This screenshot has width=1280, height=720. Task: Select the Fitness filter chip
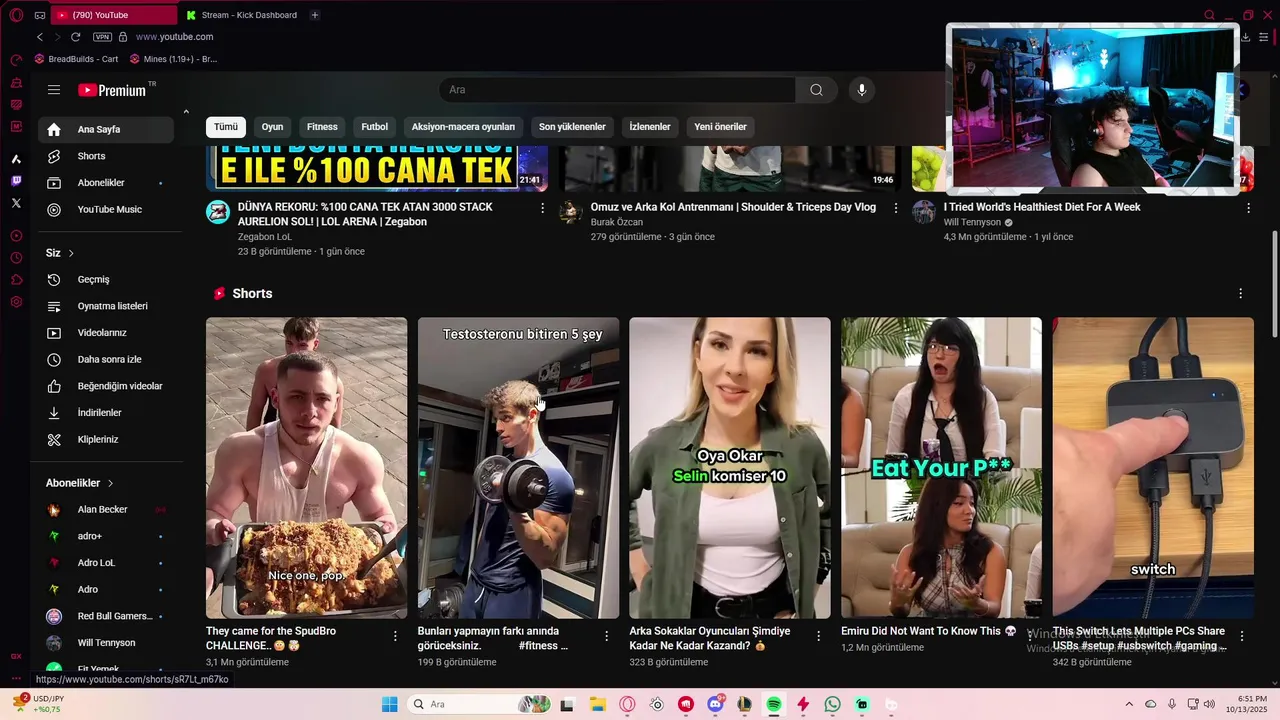pos(322,127)
